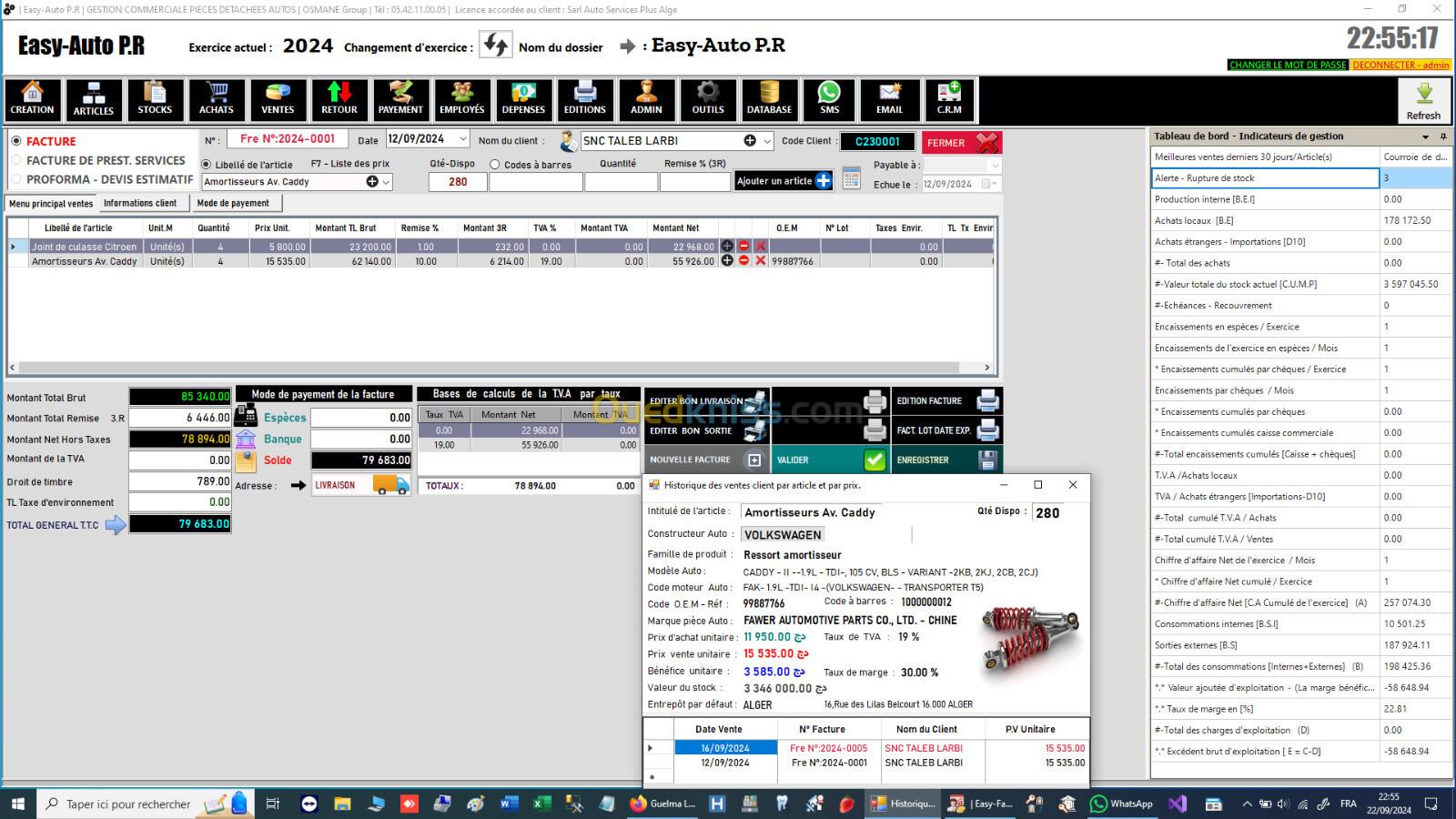
Task: Select the FACTURE radio button
Action: [16, 141]
